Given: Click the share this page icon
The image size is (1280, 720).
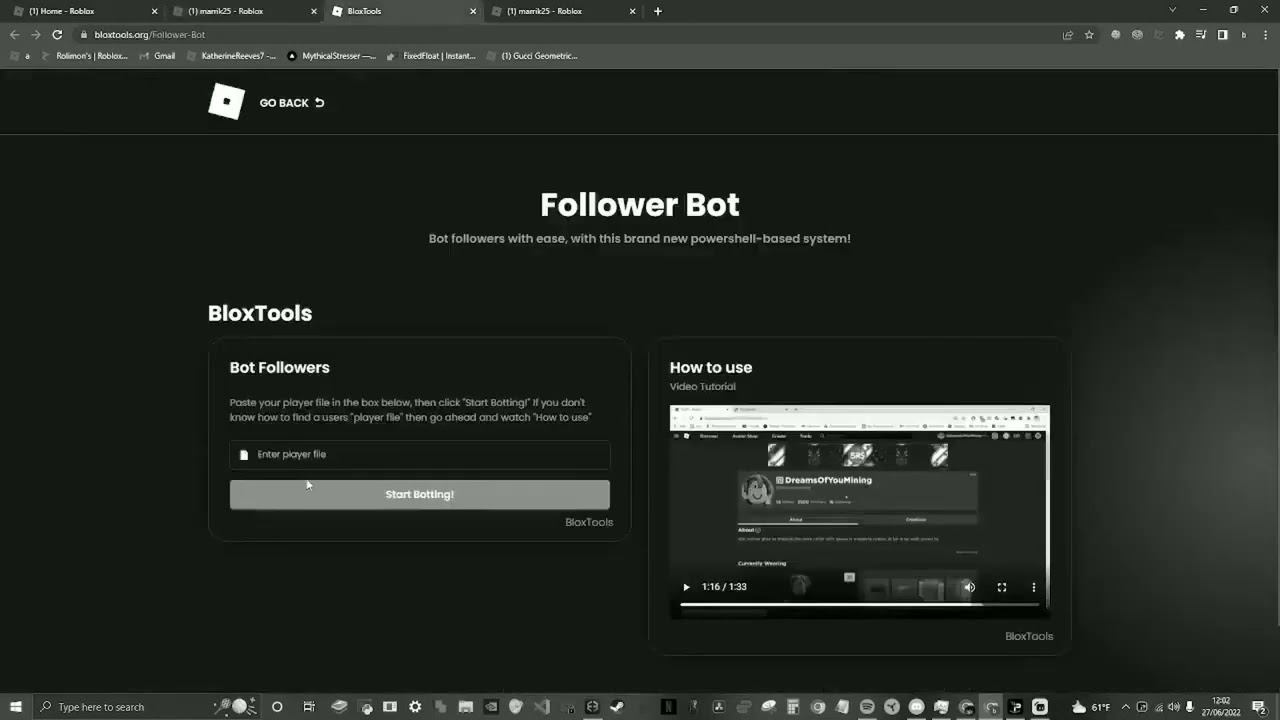Looking at the screenshot, I should pos(1068,34).
